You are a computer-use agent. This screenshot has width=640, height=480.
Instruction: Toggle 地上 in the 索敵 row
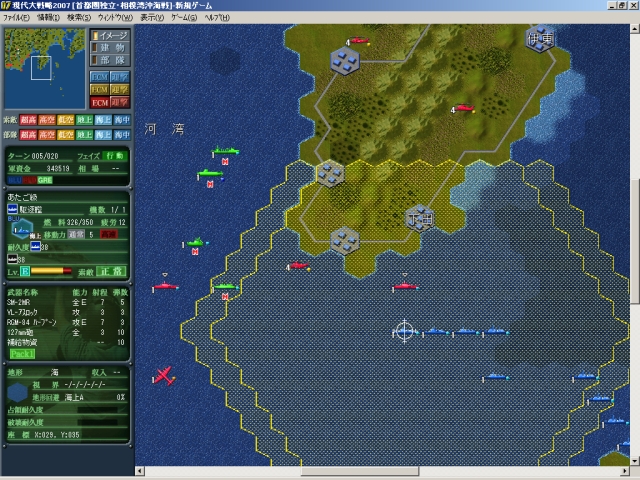[84, 120]
